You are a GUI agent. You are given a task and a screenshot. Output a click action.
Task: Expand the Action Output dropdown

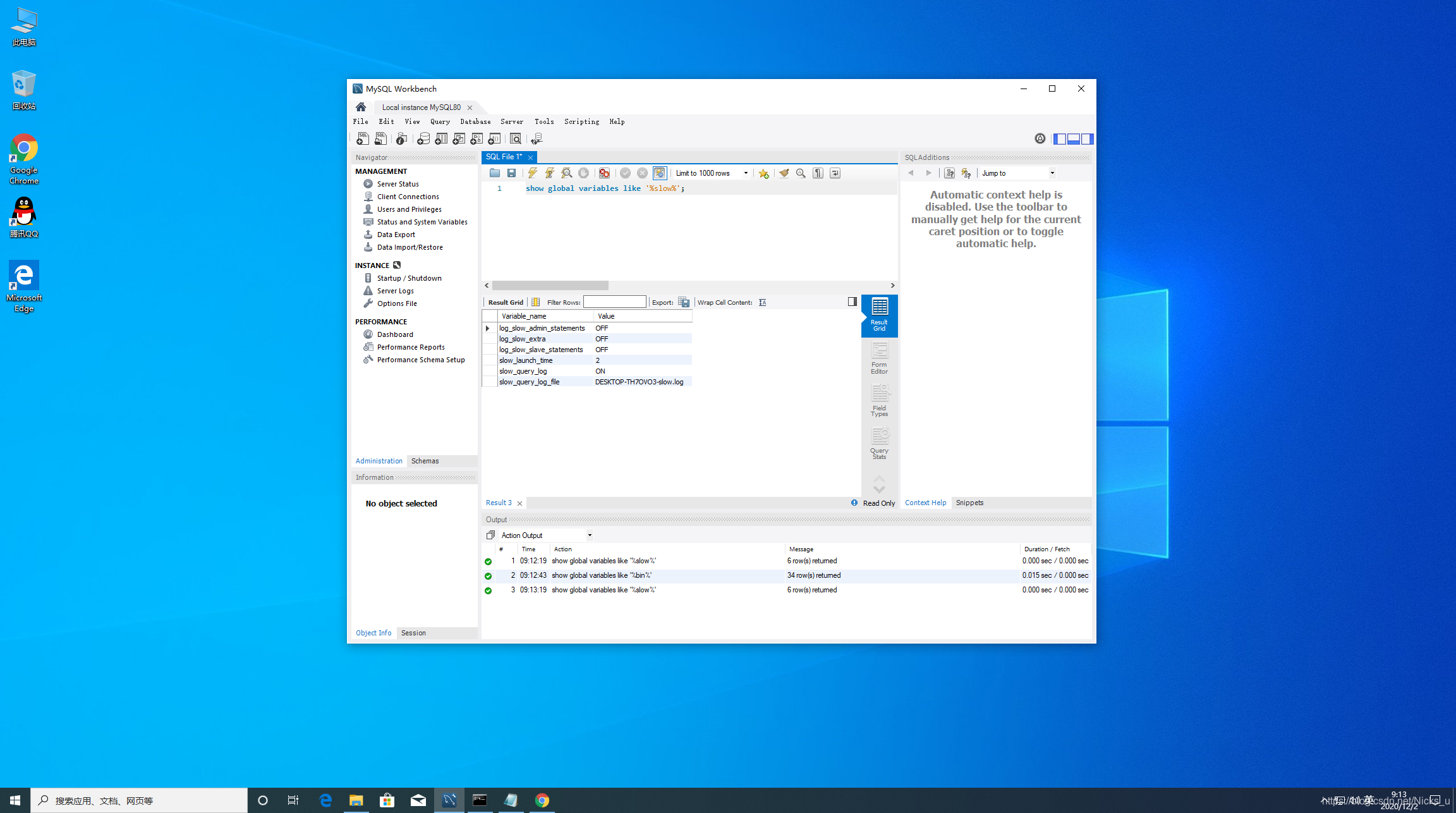pos(590,535)
